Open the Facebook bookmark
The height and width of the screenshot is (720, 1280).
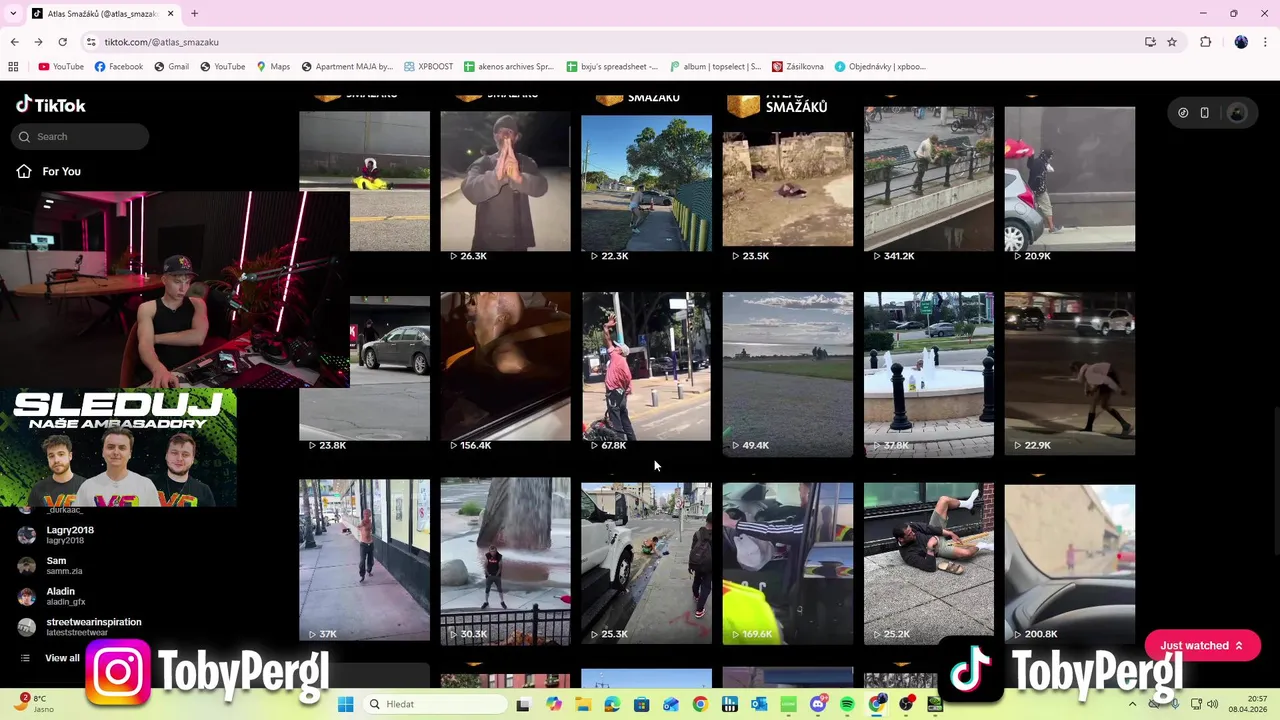[118, 67]
